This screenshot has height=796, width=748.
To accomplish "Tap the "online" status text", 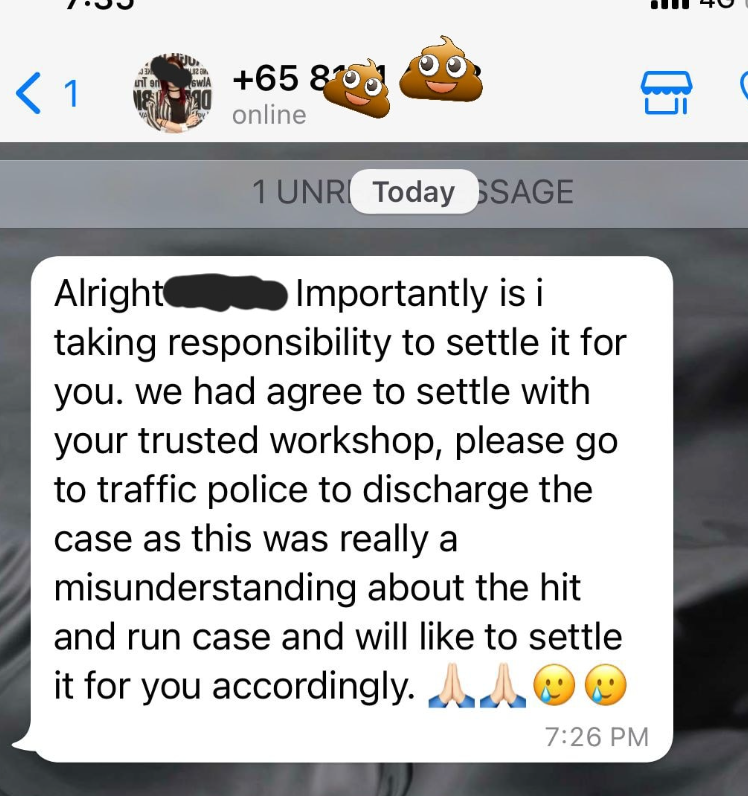I will click(269, 115).
